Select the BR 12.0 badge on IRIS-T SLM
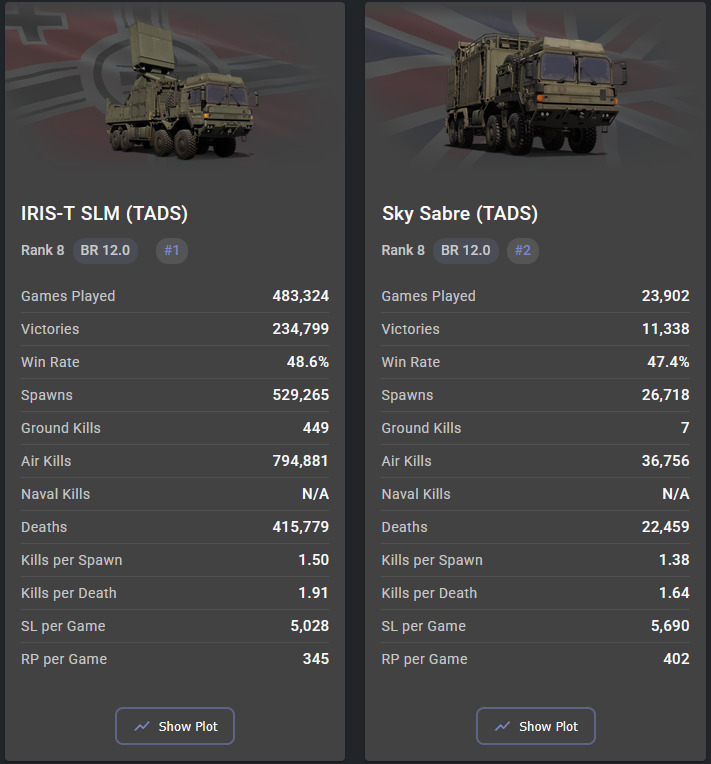Screen dimensions: 711x764 click(105, 250)
